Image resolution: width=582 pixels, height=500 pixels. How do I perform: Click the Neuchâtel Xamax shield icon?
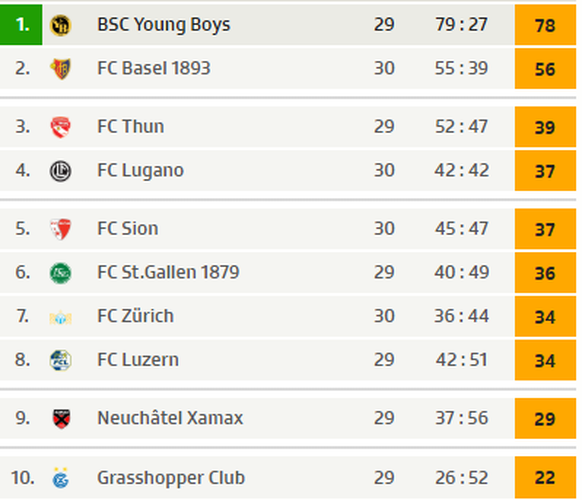point(61,419)
